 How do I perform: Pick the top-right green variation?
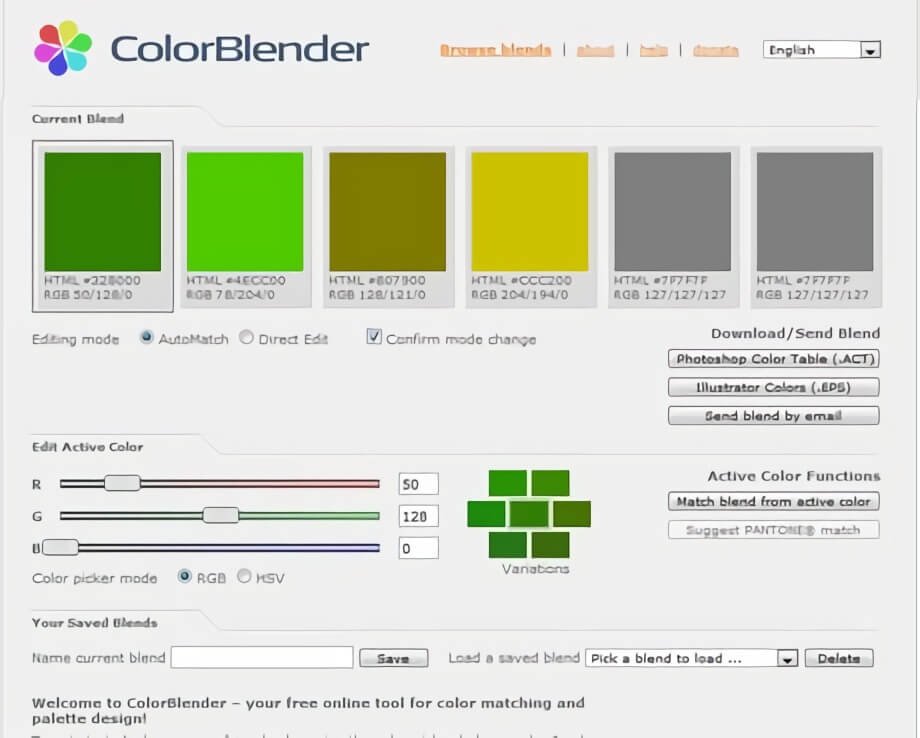tap(551, 483)
